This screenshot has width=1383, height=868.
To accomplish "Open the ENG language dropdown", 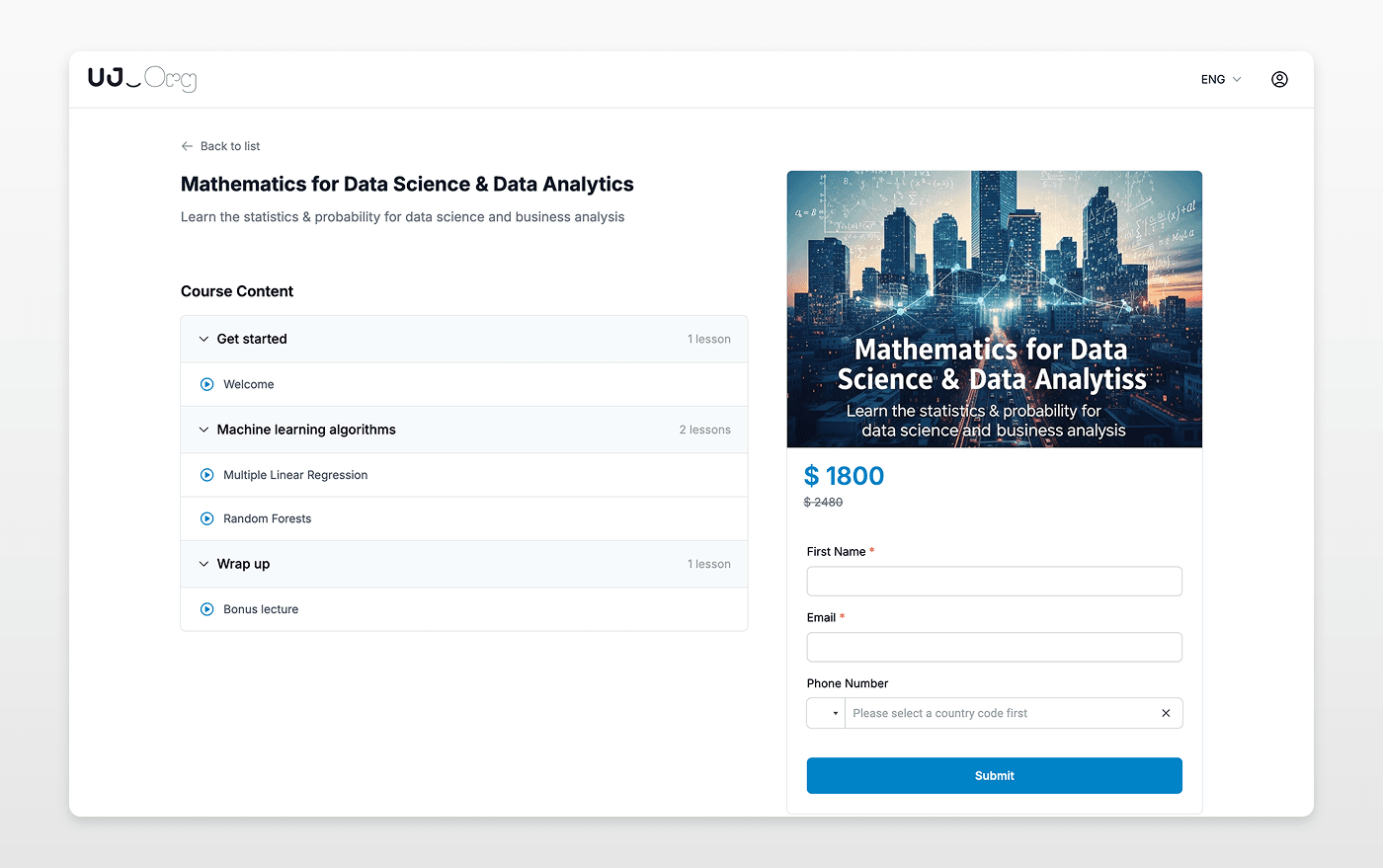I will pos(1220,79).
